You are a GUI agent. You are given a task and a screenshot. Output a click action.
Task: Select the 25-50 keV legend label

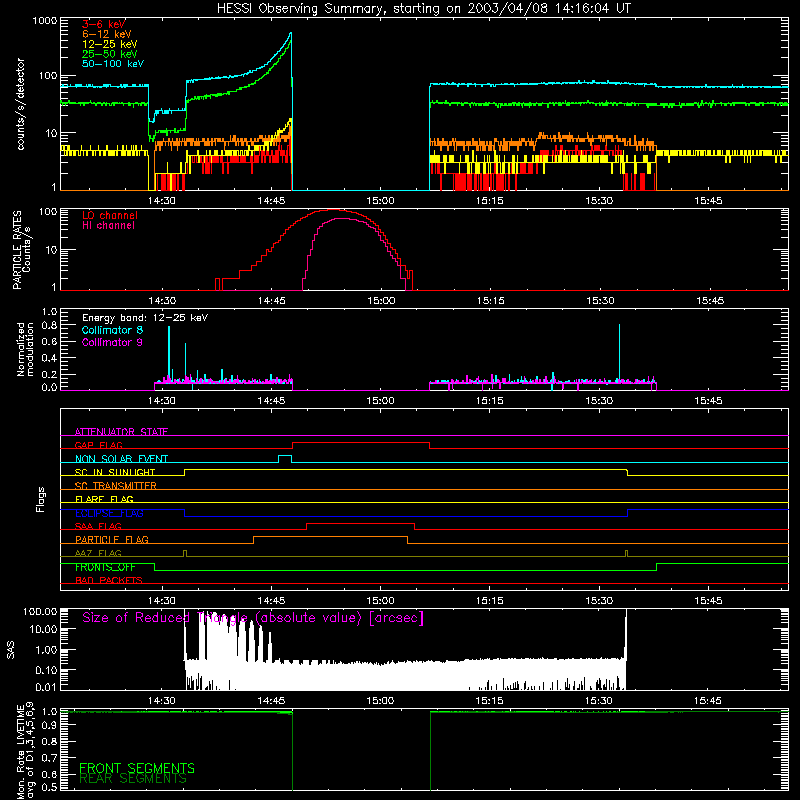[x=110, y=54]
